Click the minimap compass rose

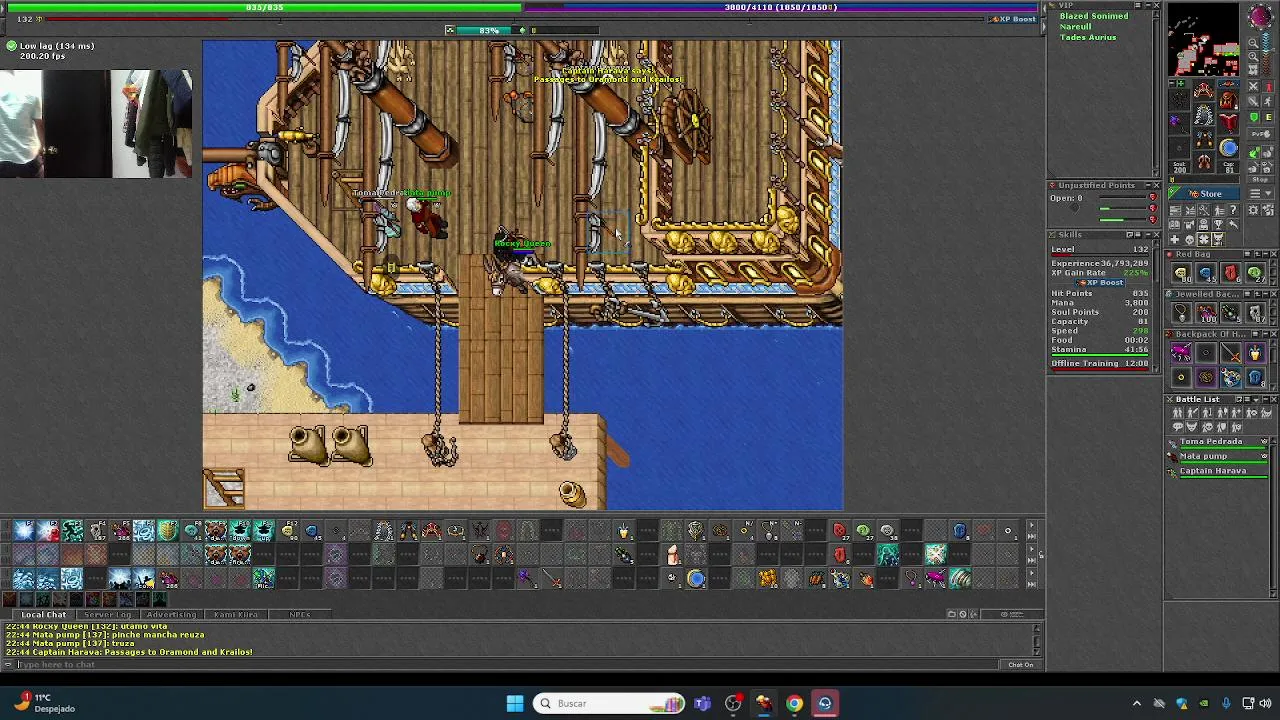point(1260,16)
